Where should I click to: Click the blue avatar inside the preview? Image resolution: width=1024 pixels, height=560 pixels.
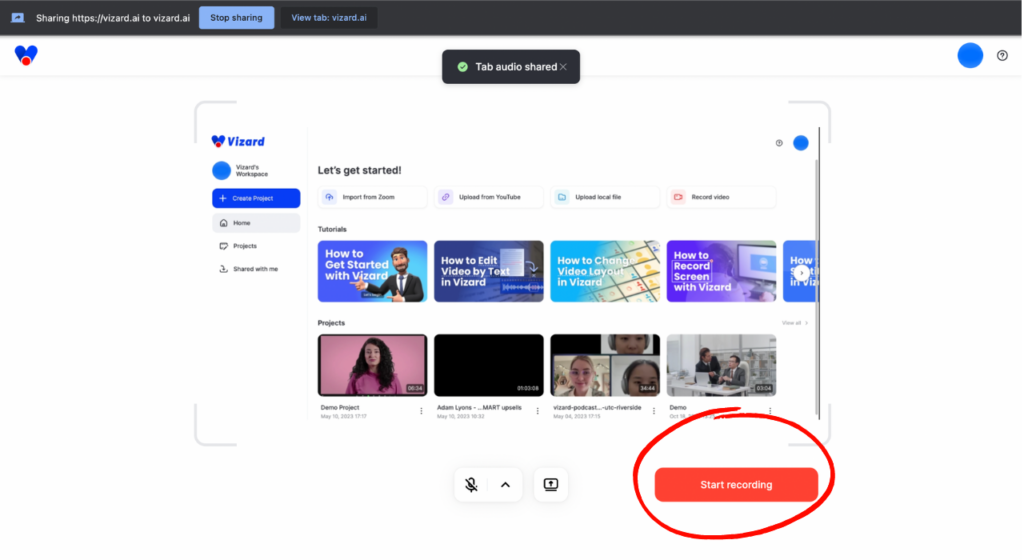801,143
